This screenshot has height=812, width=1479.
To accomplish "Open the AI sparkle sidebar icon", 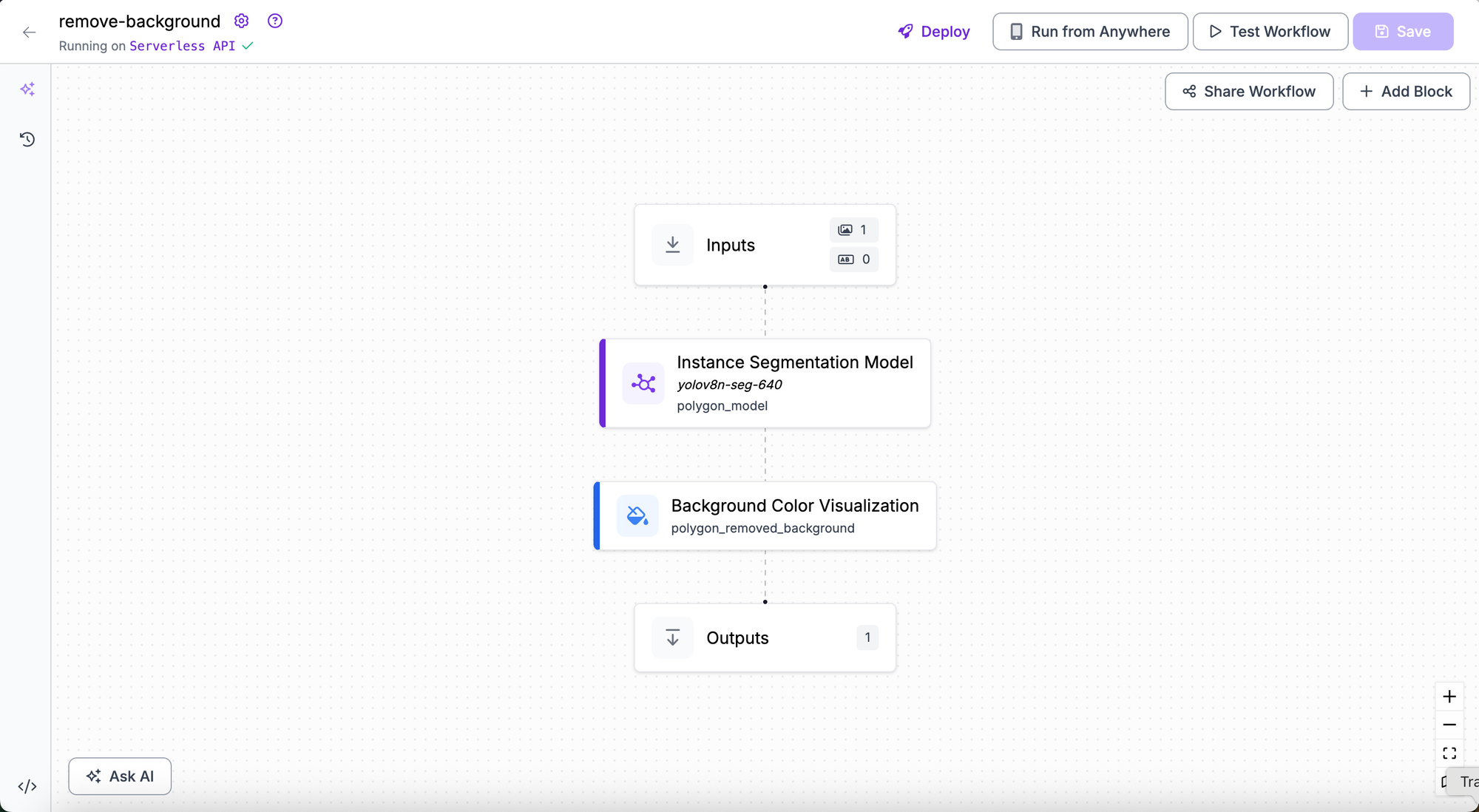I will [x=27, y=89].
